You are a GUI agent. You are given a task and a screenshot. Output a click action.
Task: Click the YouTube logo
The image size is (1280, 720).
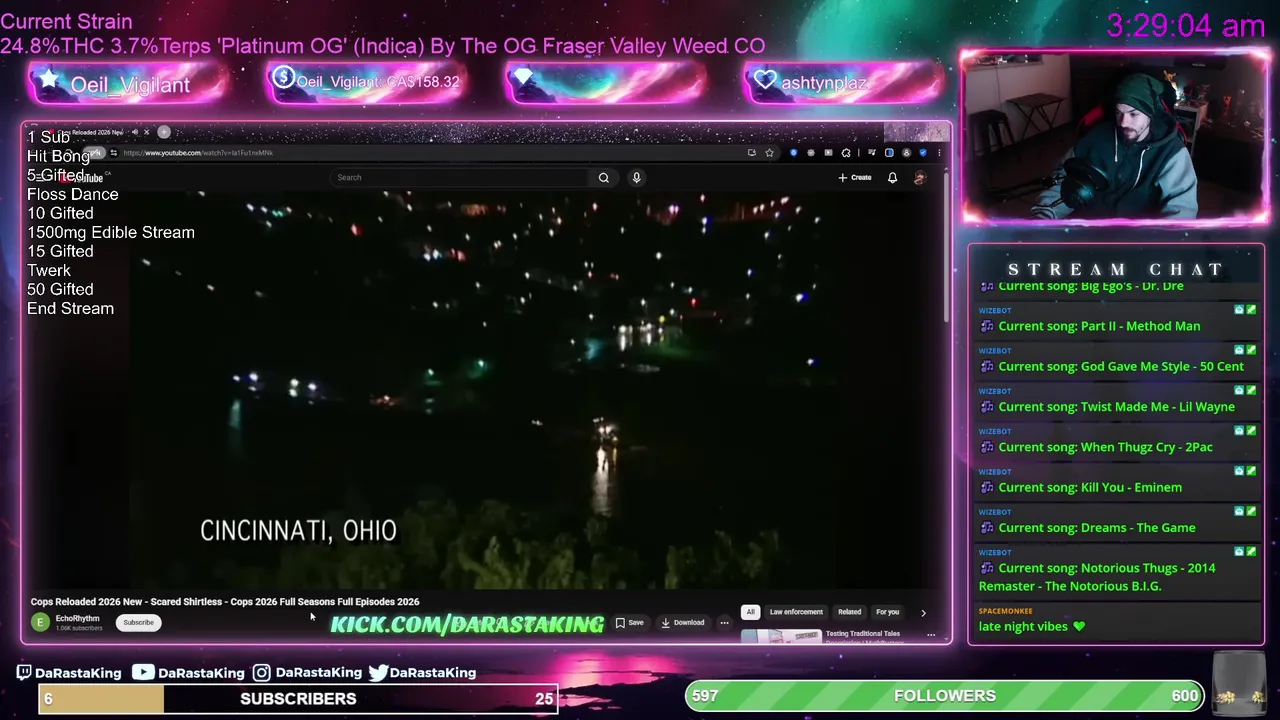click(80, 178)
